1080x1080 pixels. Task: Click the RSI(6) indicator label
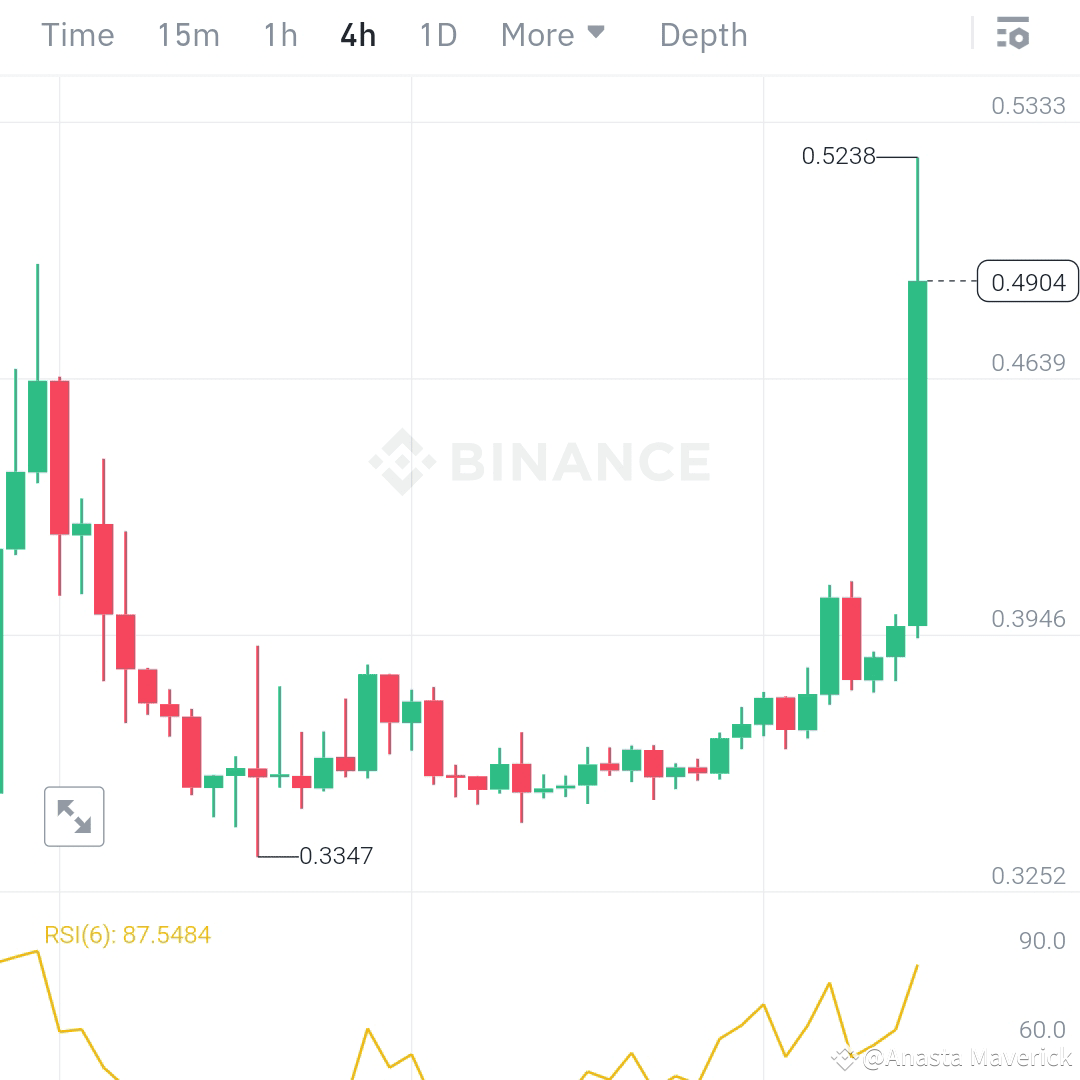[126, 934]
